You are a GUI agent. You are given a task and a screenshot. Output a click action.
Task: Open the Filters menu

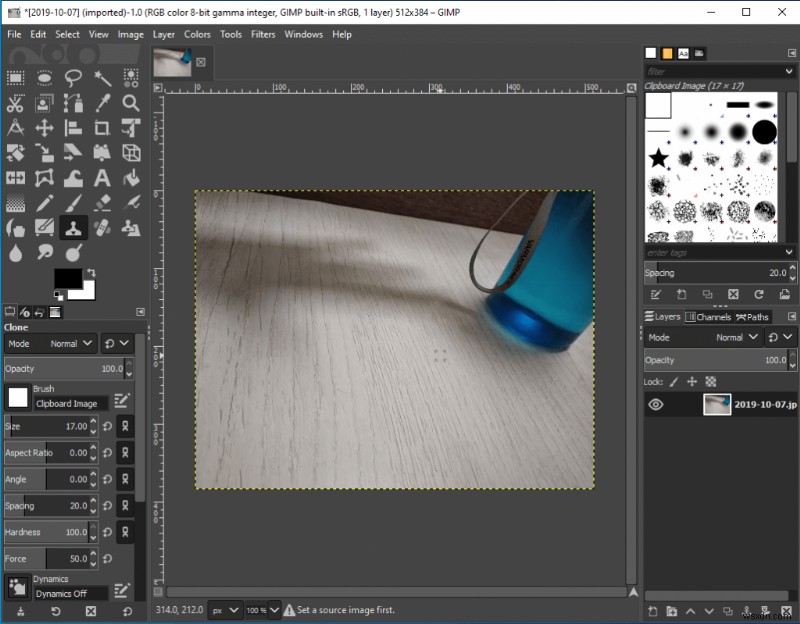(x=262, y=33)
